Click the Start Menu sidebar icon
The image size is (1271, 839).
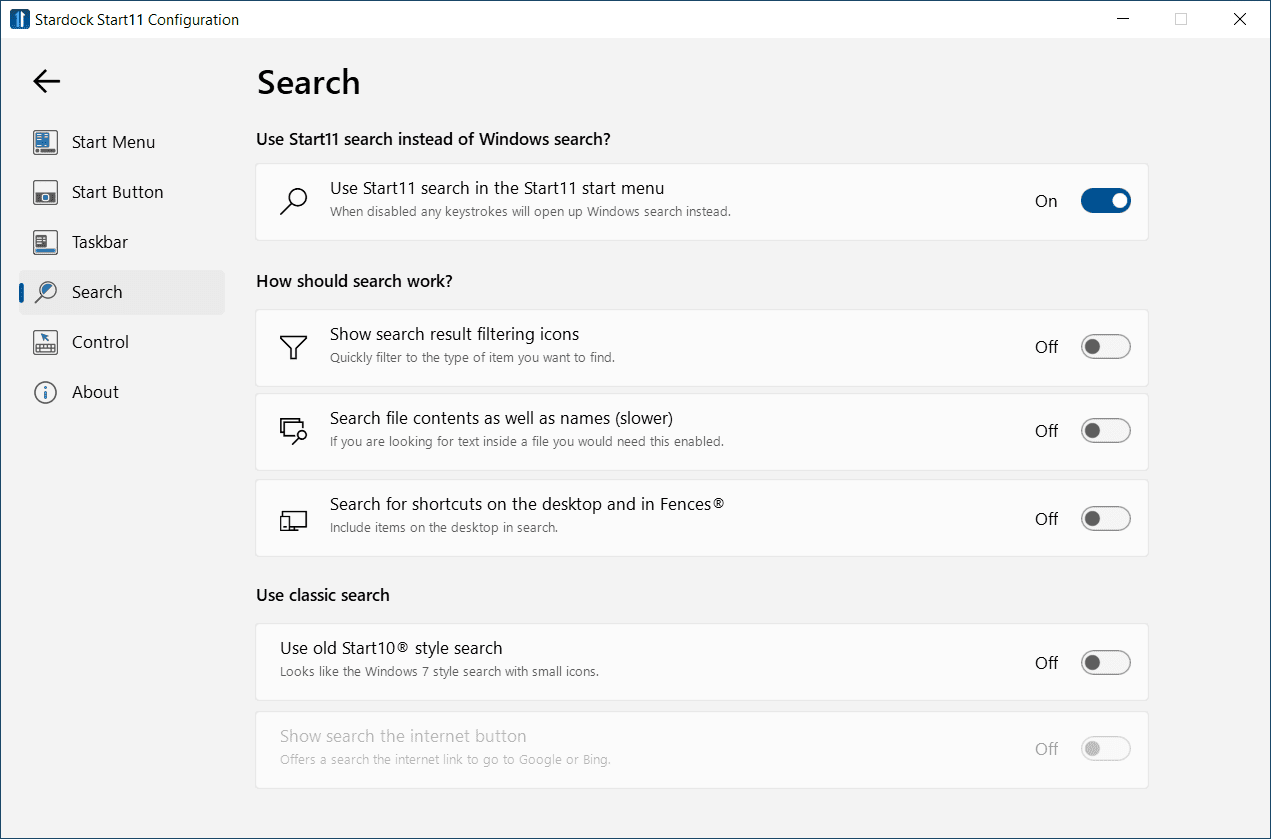(45, 142)
